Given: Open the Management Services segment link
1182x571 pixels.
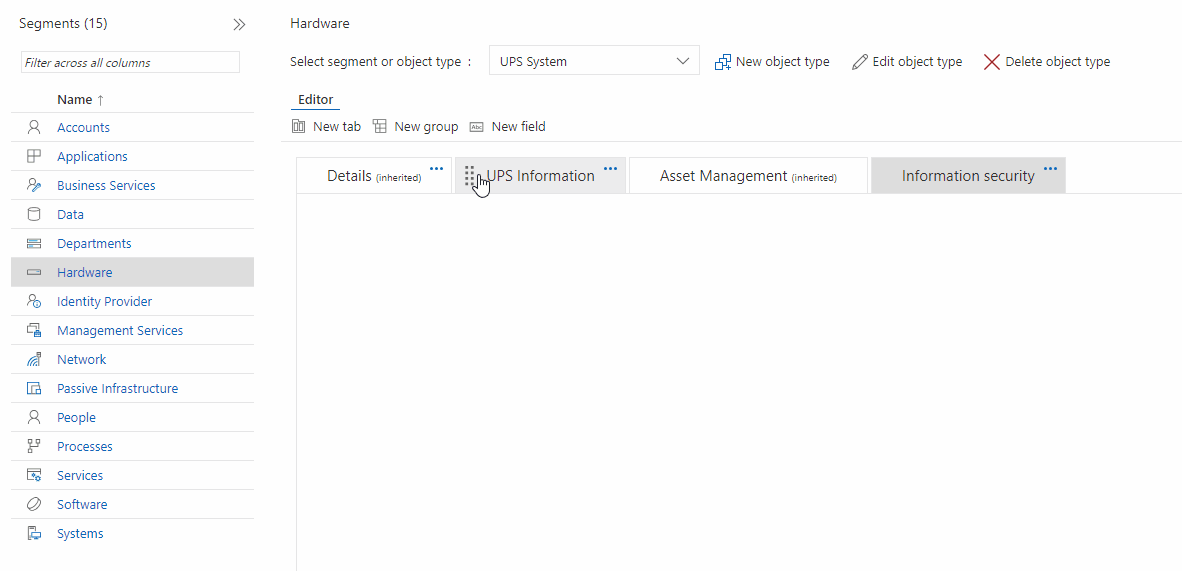Looking at the screenshot, I should coord(120,330).
